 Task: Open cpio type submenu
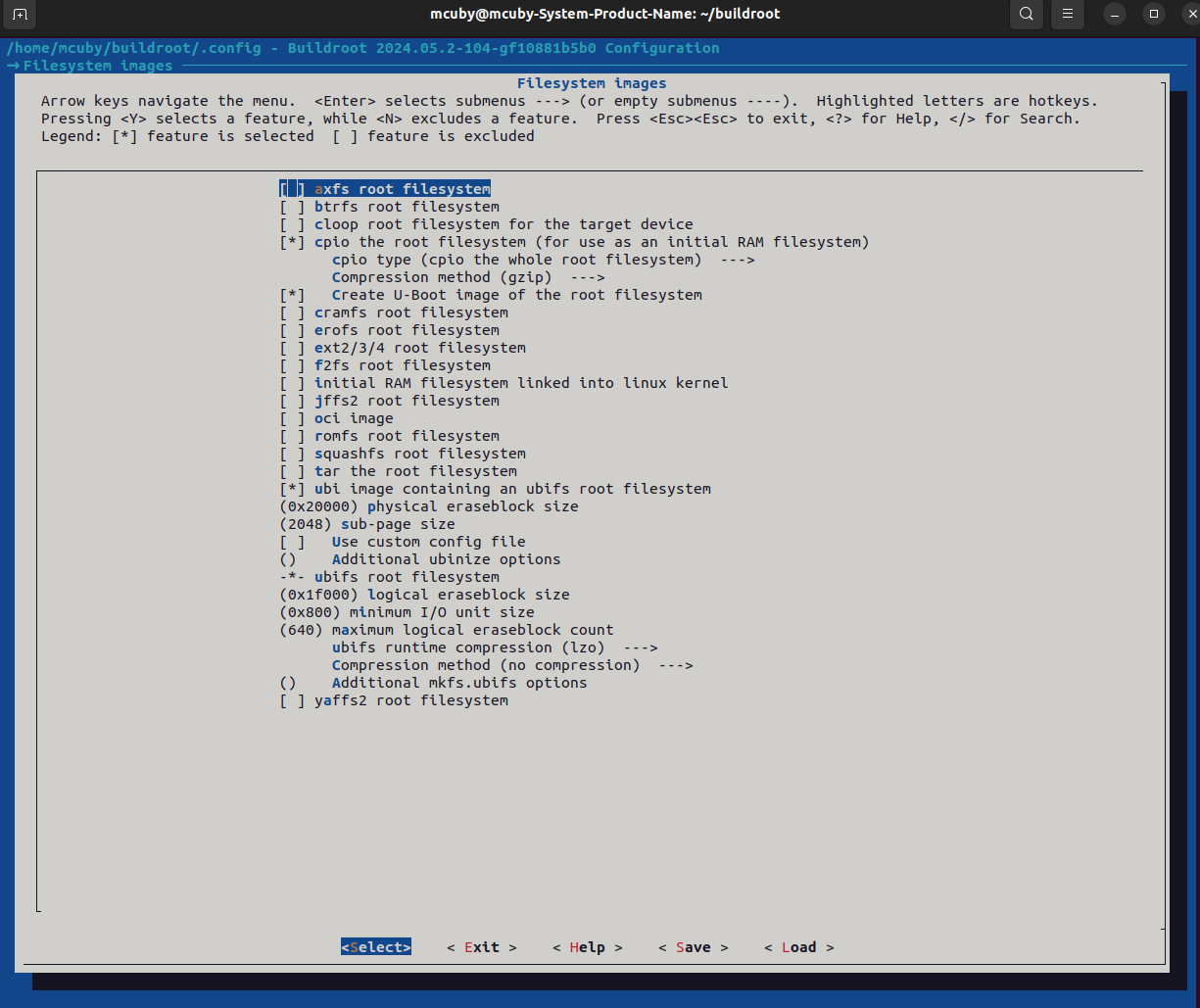[544, 260]
